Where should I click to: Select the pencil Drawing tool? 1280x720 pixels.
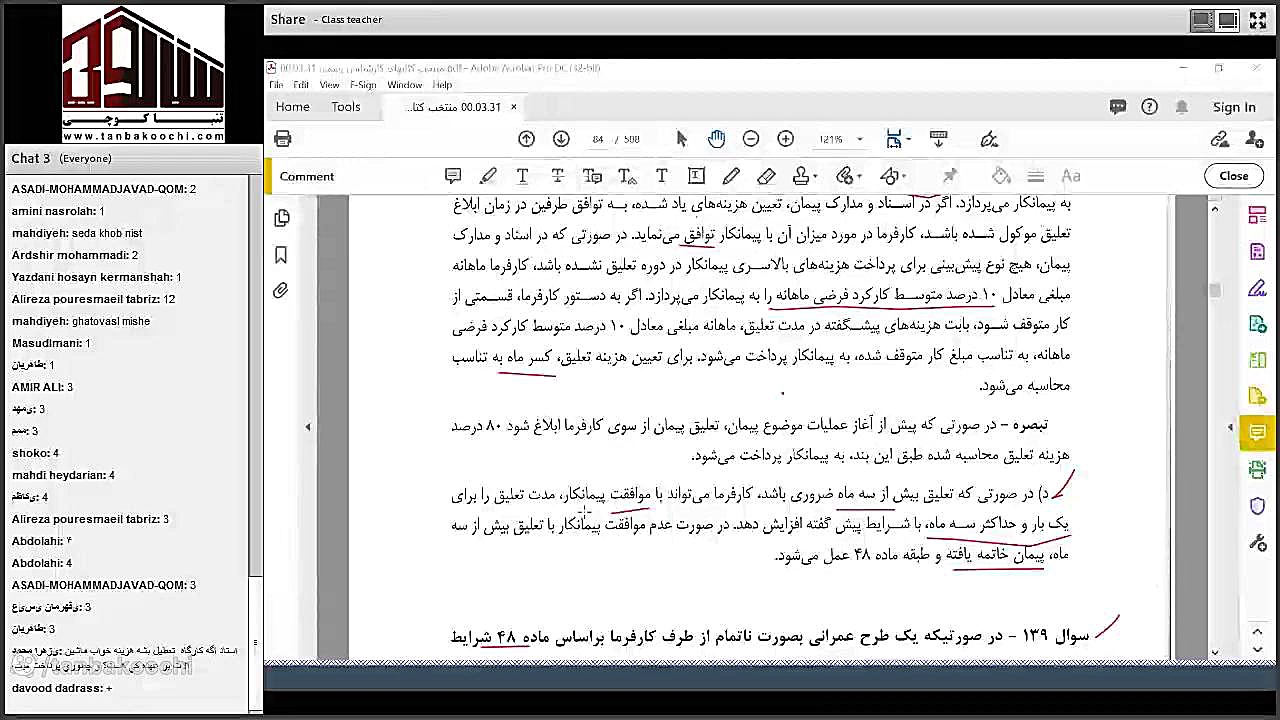pyautogui.click(x=731, y=176)
